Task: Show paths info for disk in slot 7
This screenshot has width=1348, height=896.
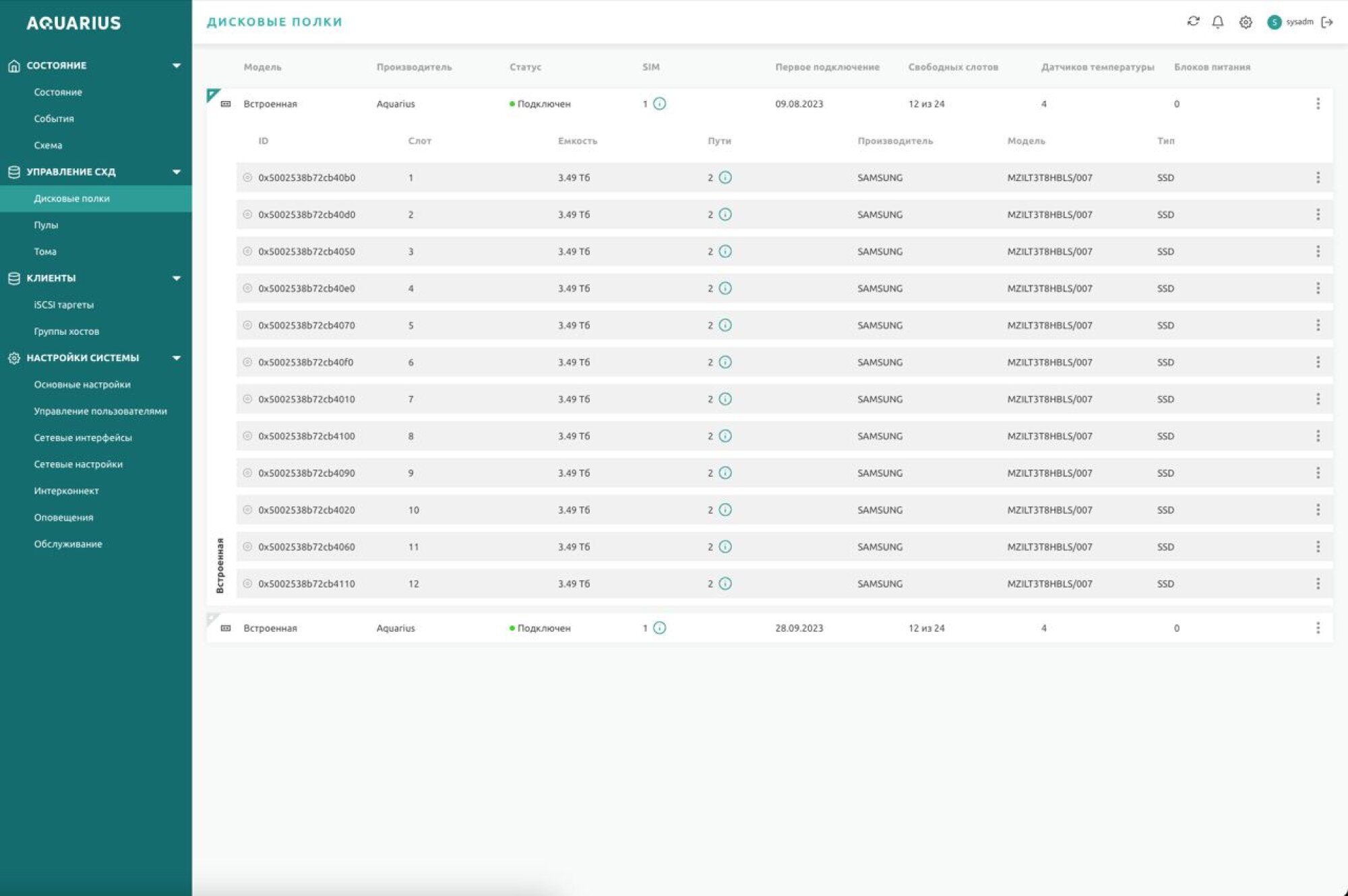Action: pos(725,399)
